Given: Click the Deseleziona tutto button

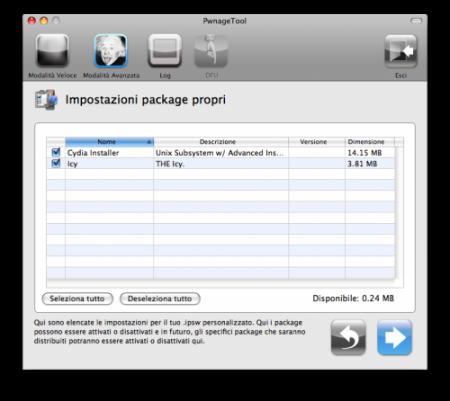Looking at the screenshot, I should coord(160,298).
